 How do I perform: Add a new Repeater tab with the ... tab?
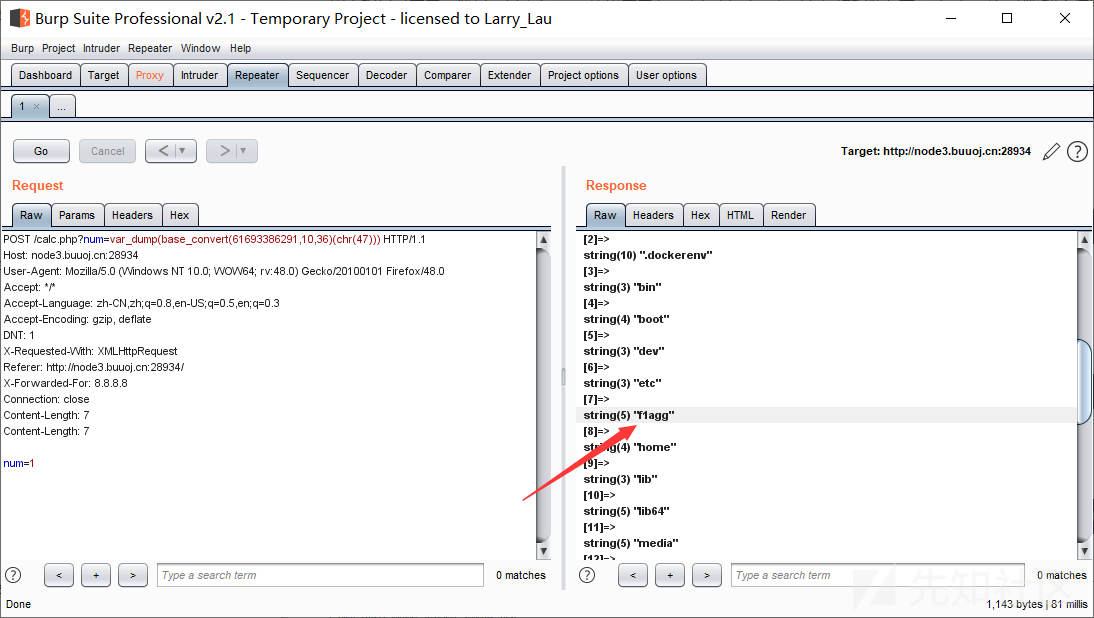[x=61, y=107]
